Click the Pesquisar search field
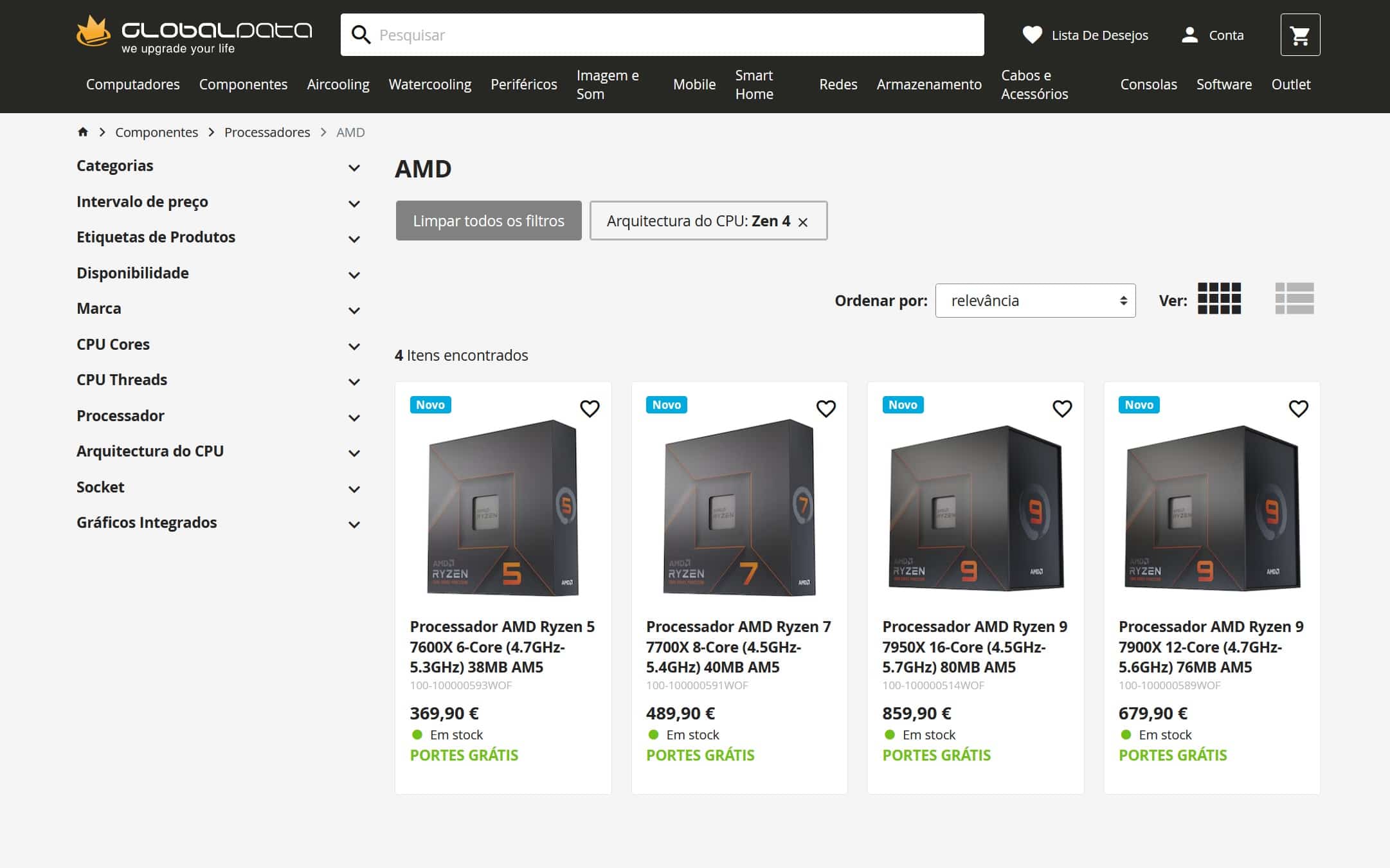The width and height of the screenshot is (1390, 868). pyautogui.click(x=662, y=35)
